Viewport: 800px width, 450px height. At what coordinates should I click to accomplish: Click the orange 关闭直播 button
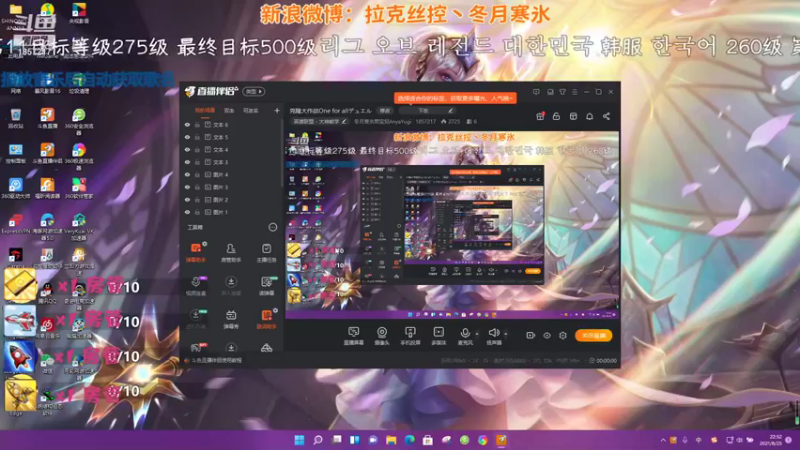pos(594,335)
